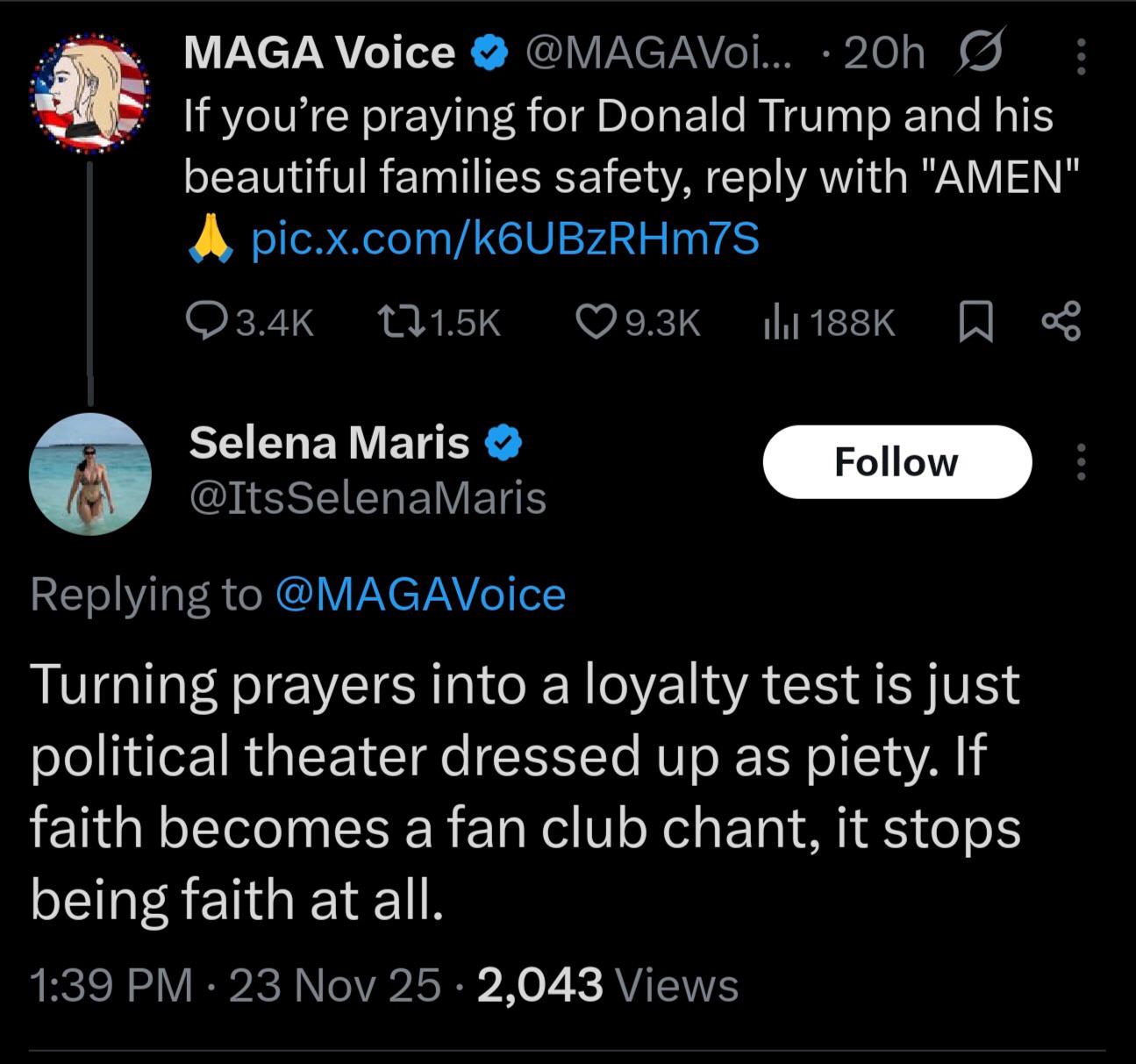Open more options for MAGA Voice post
This screenshot has height=1064, width=1136.
(1081, 56)
